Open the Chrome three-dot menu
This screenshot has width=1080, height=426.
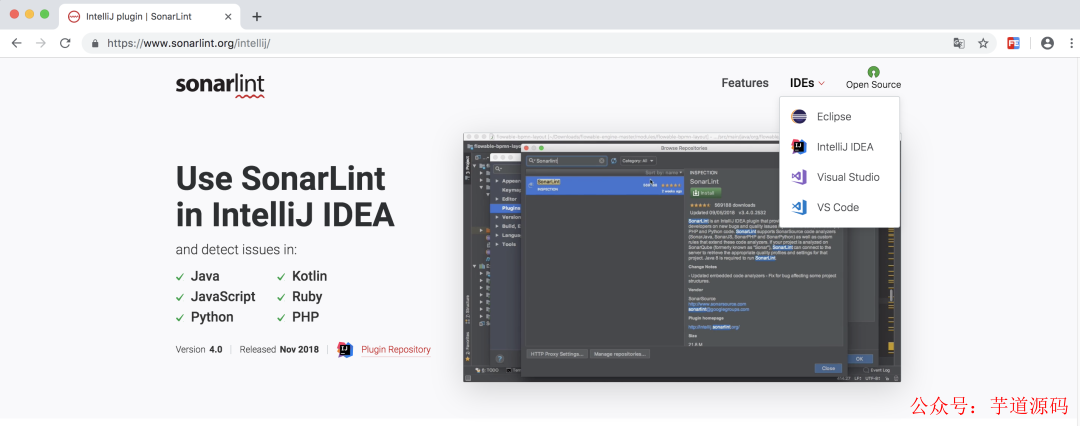coord(1072,43)
